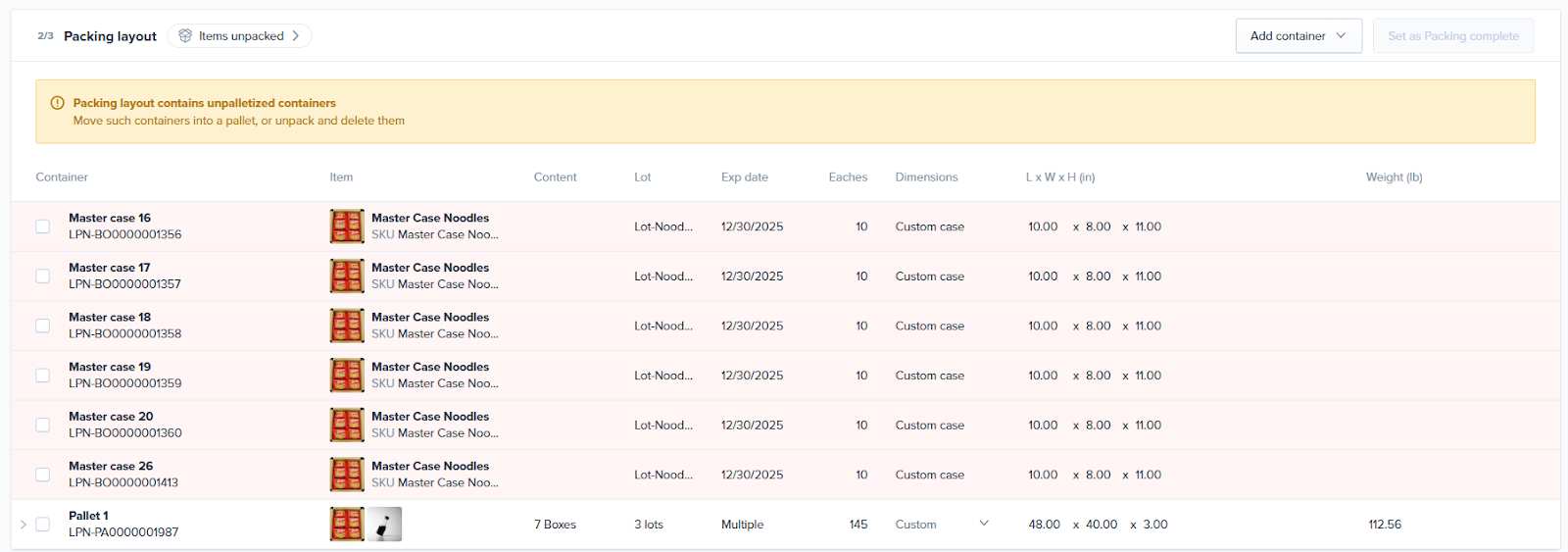Viewport: 1568px width, 552px height.
Task: Click Master case 26 noodles product image
Action: 347,475
